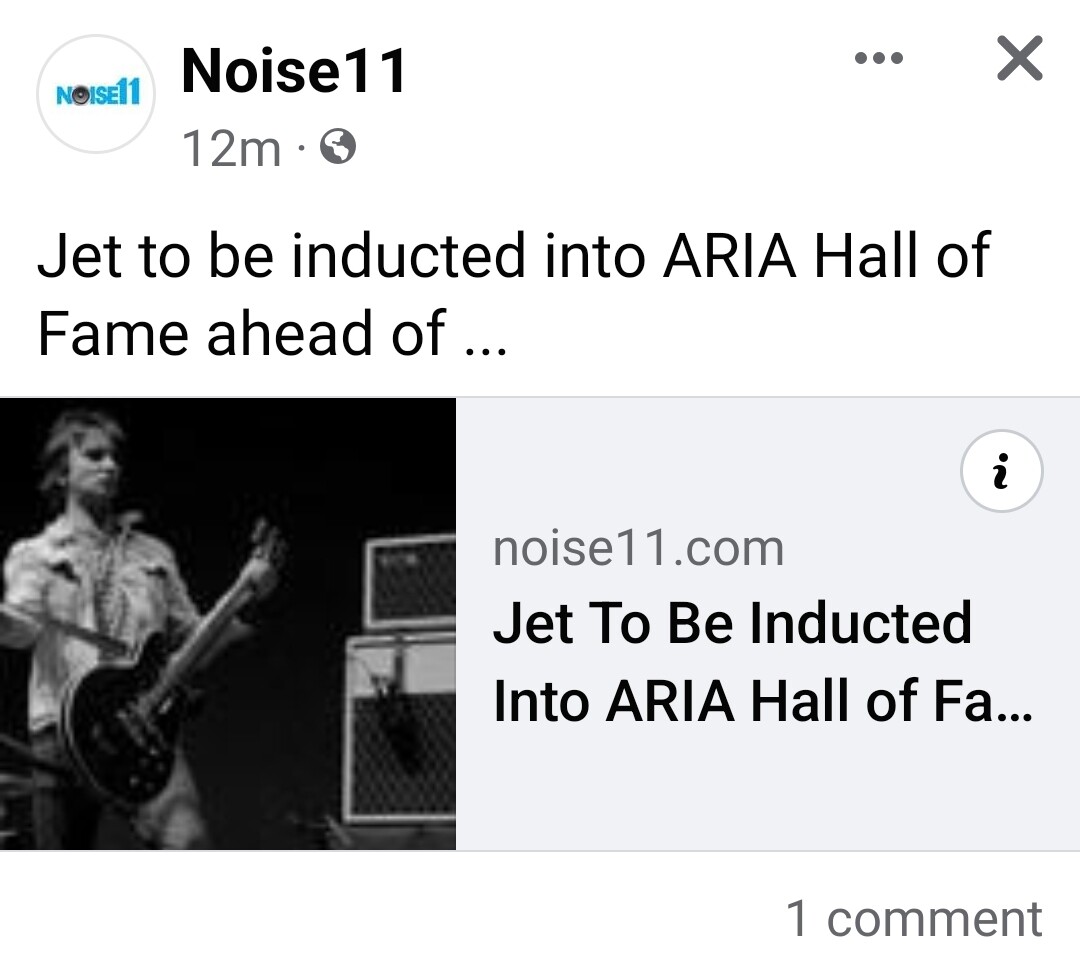Open the circular info icon on link card

tap(1001, 471)
